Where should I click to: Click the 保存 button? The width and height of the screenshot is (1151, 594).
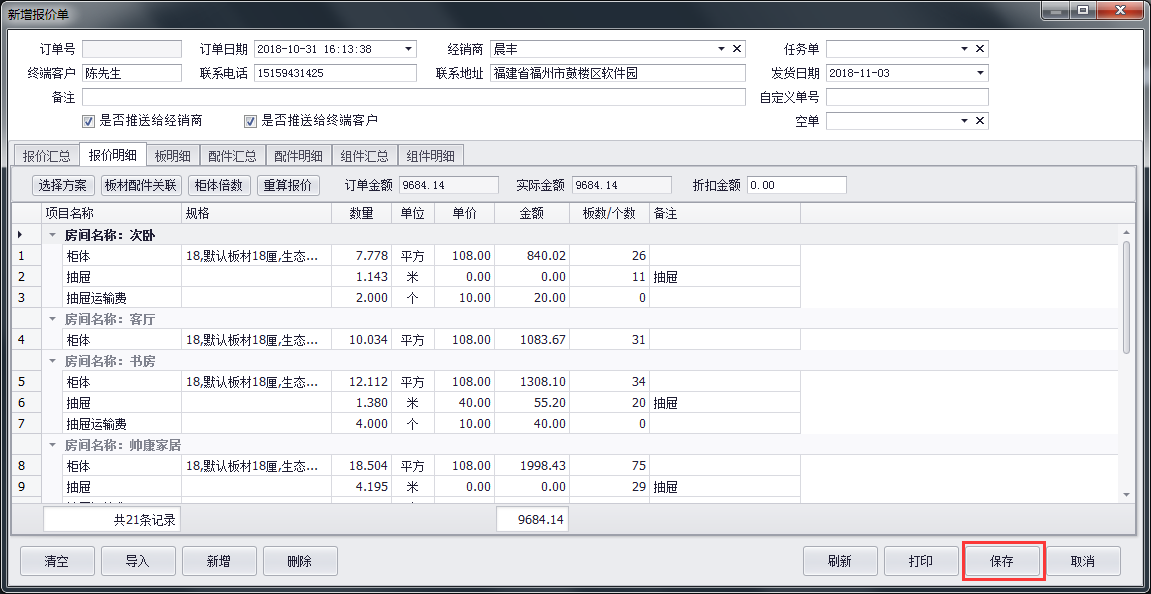point(1002,562)
